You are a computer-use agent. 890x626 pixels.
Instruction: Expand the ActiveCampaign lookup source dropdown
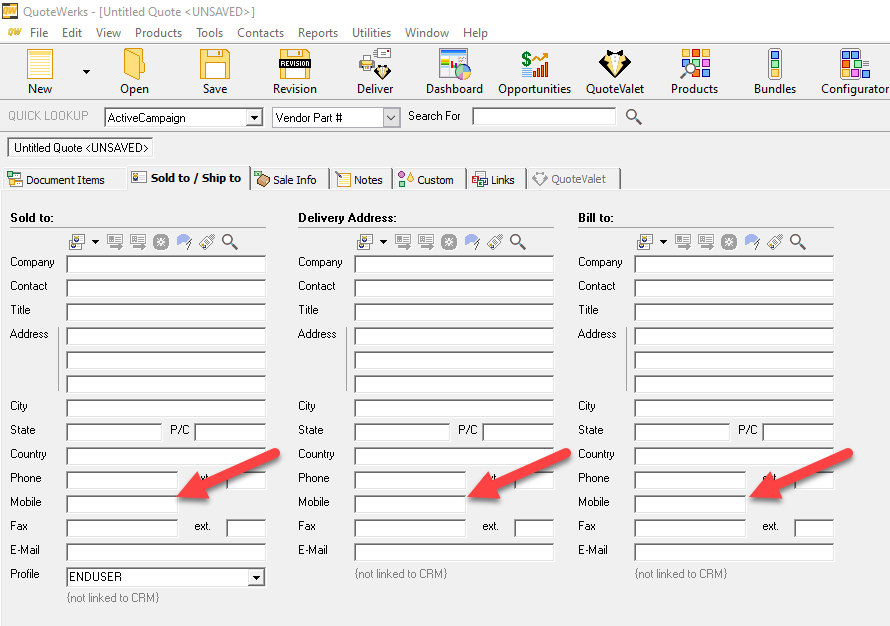254,118
